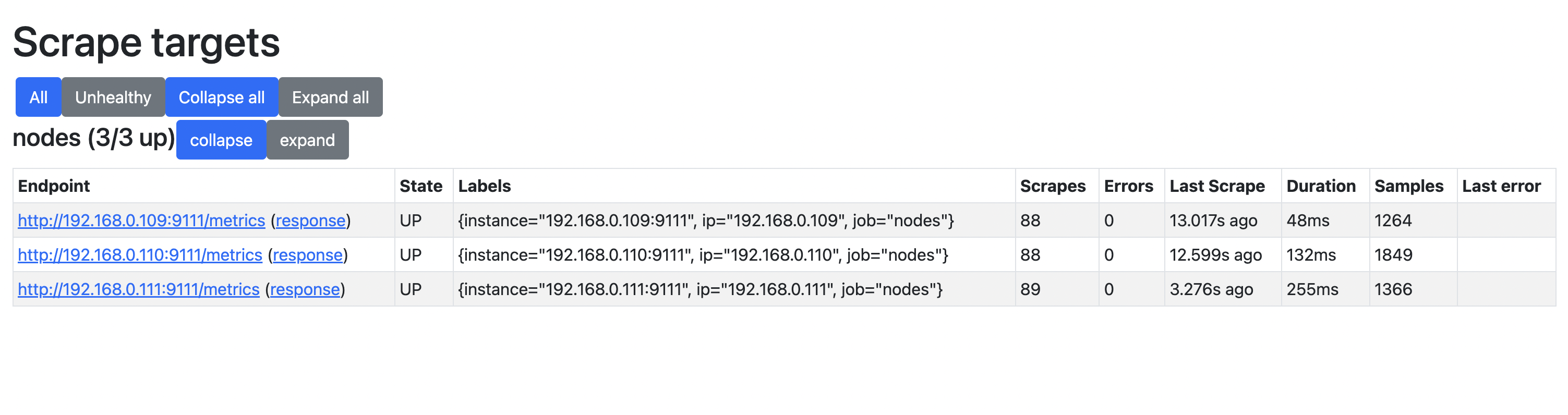1568x415 pixels.
Task: Expand the nodes job group
Action: 307,139
